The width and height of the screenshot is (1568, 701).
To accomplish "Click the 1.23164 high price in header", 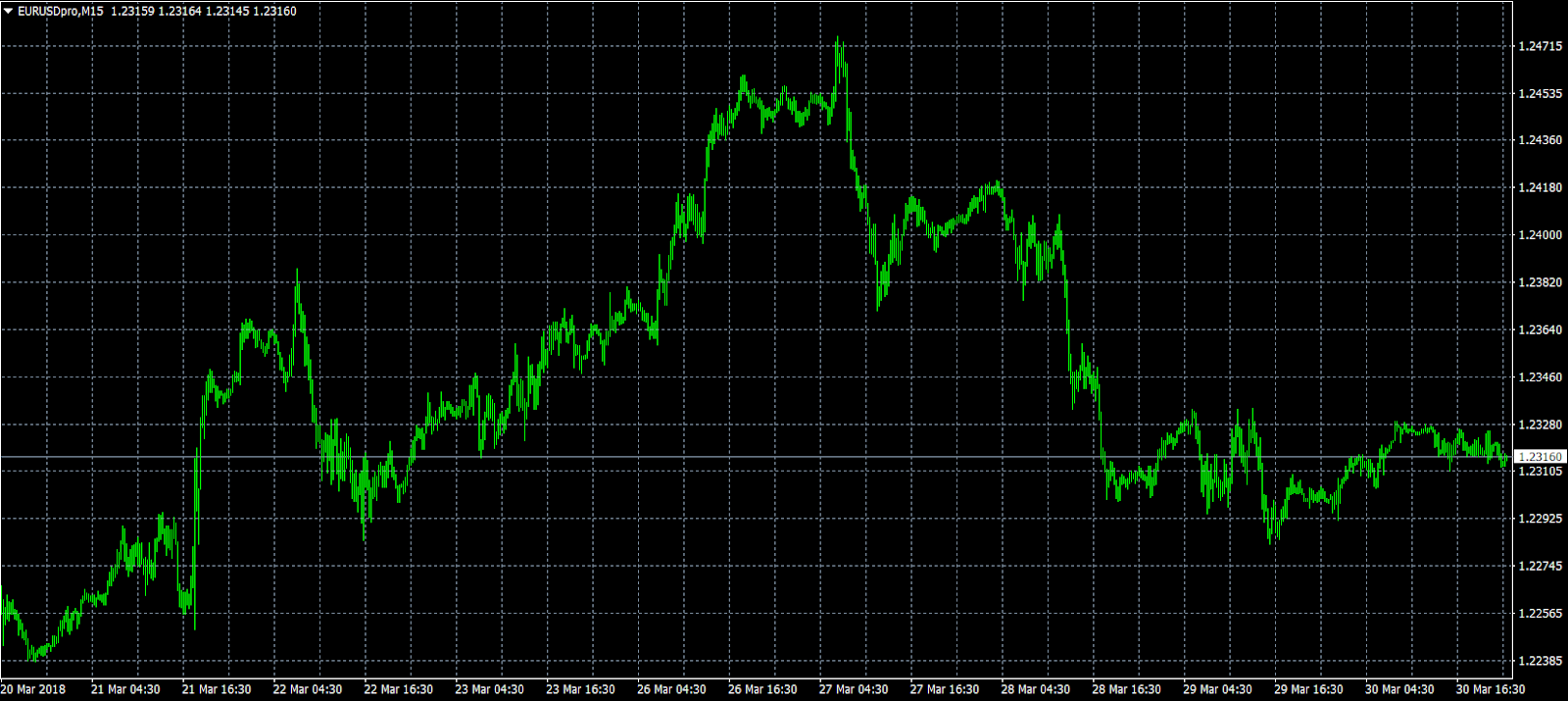I will (x=179, y=11).
